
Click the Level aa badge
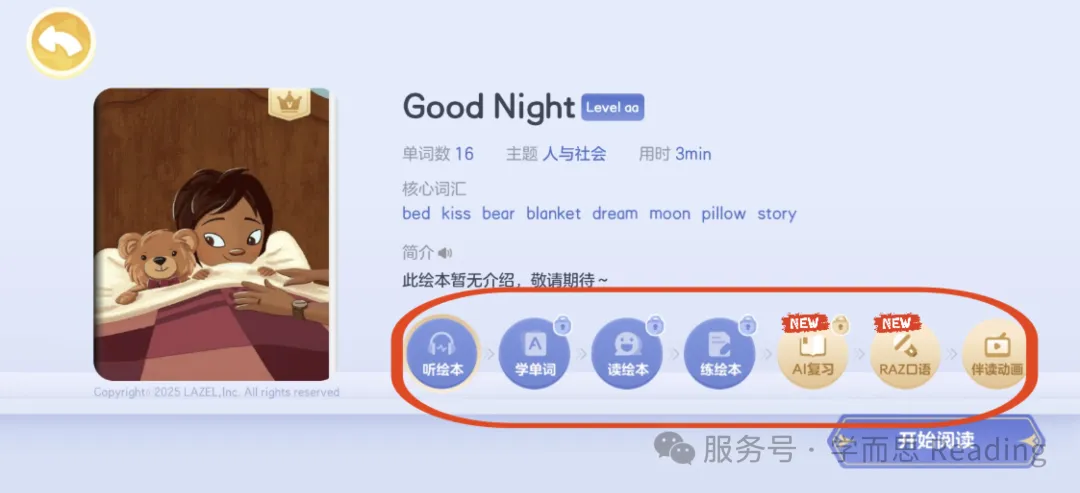pos(613,107)
